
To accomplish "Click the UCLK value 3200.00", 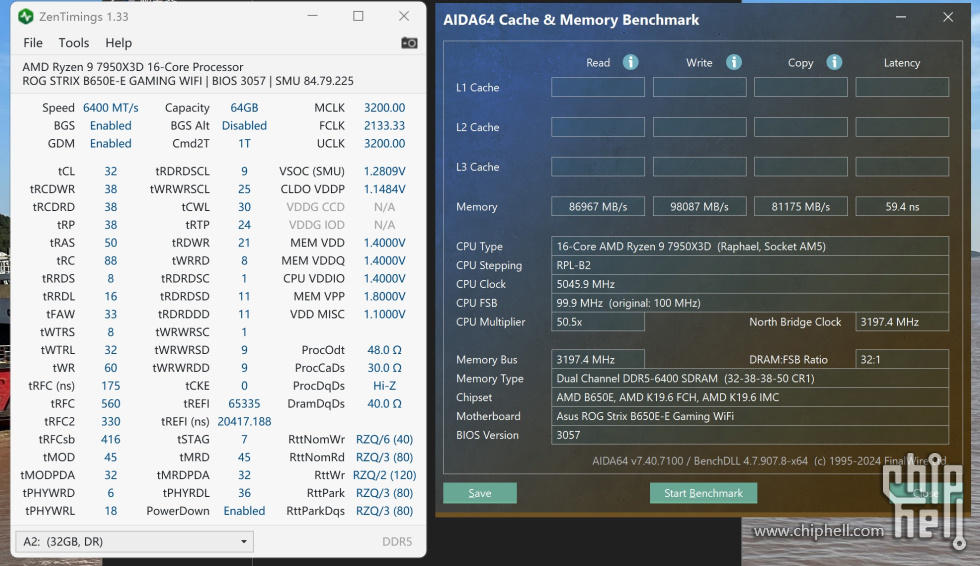I will (384, 143).
